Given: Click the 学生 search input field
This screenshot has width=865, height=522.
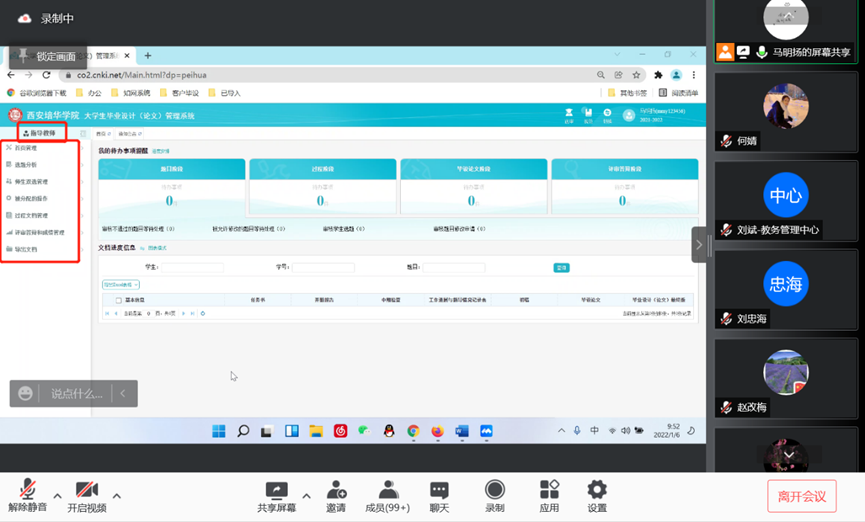Looking at the screenshot, I should click(x=193, y=268).
